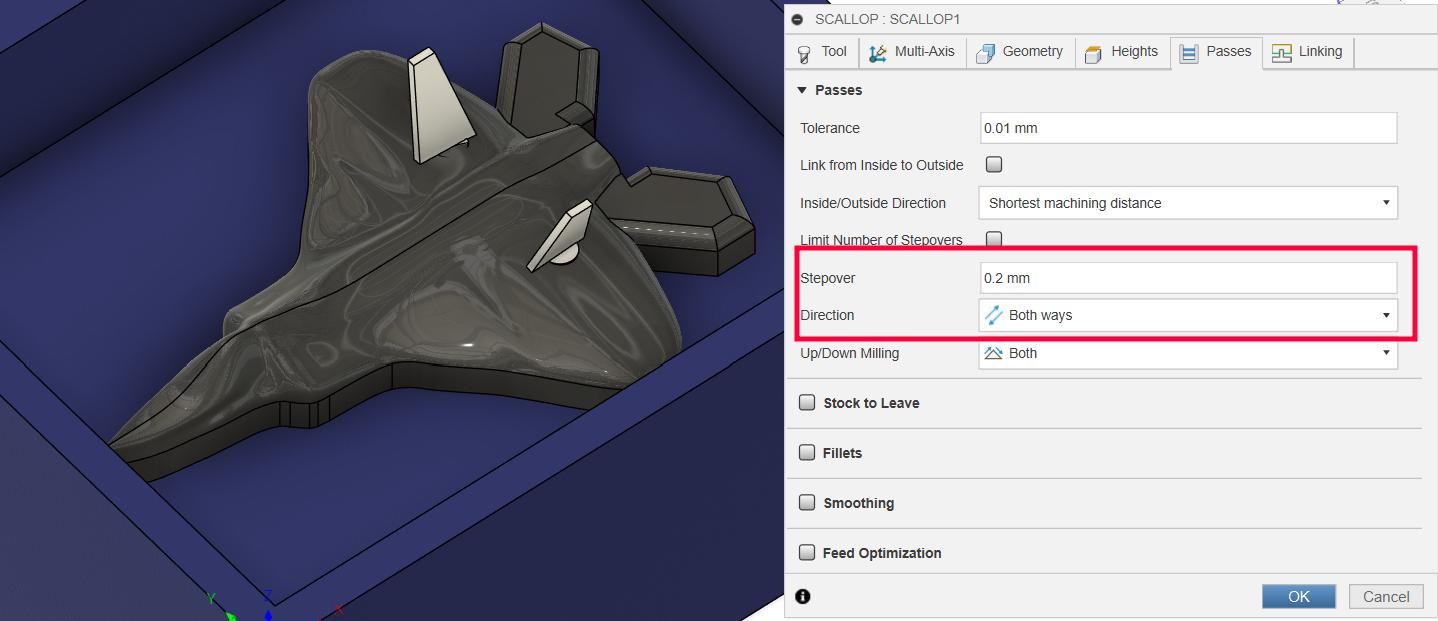The width and height of the screenshot is (1438, 621).
Task: Enable the Feed Optimization checkbox
Action: [807, 552]
